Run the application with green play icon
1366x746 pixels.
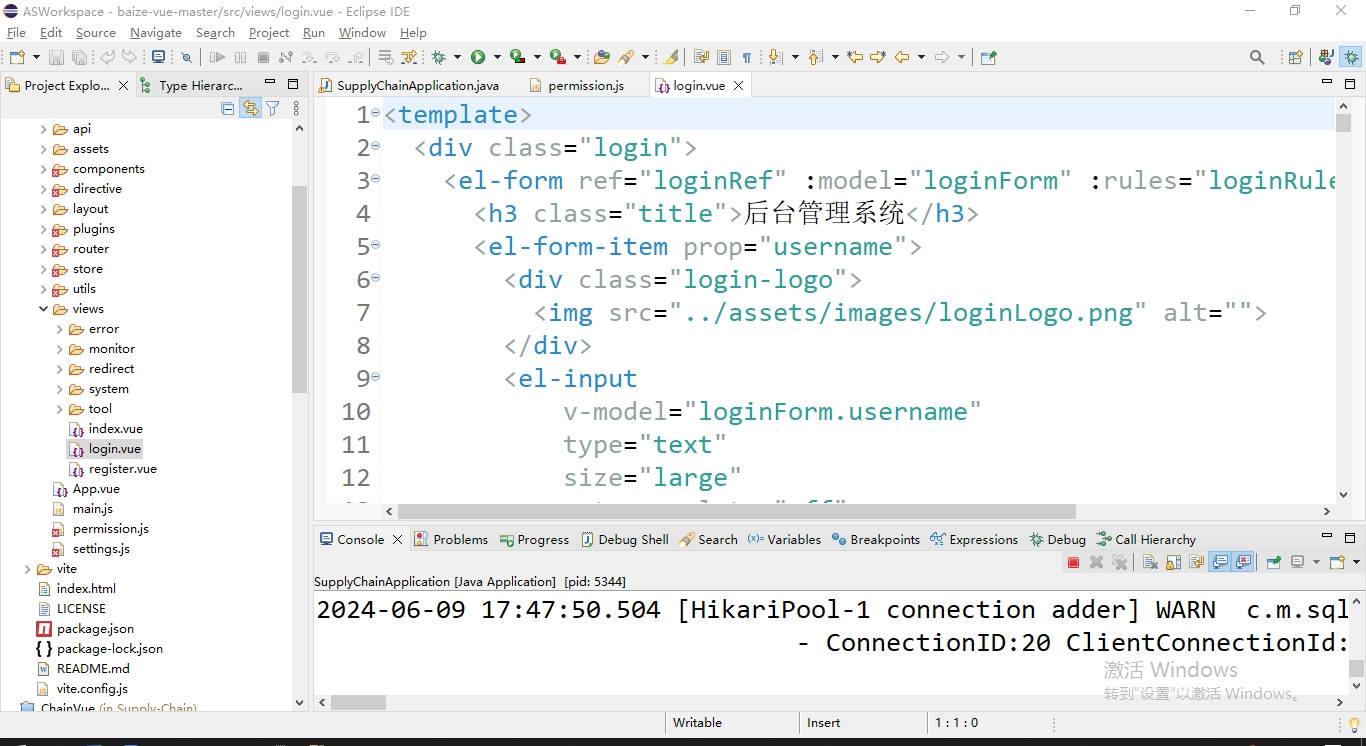pos(478,57)
